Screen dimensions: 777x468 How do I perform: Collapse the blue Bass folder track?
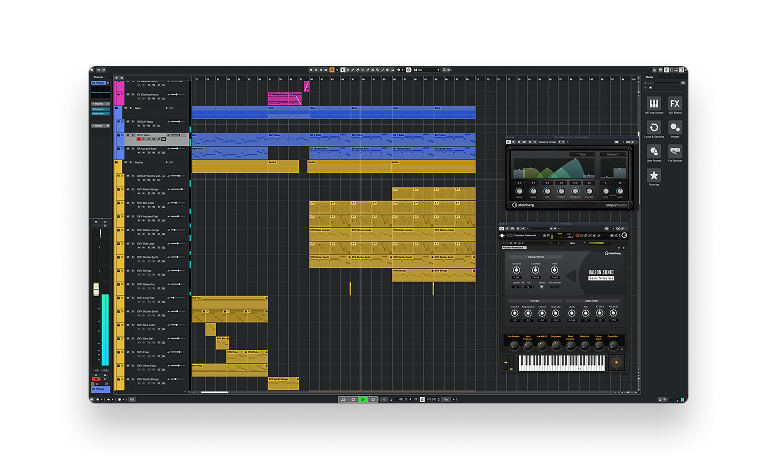coord(117,108)
